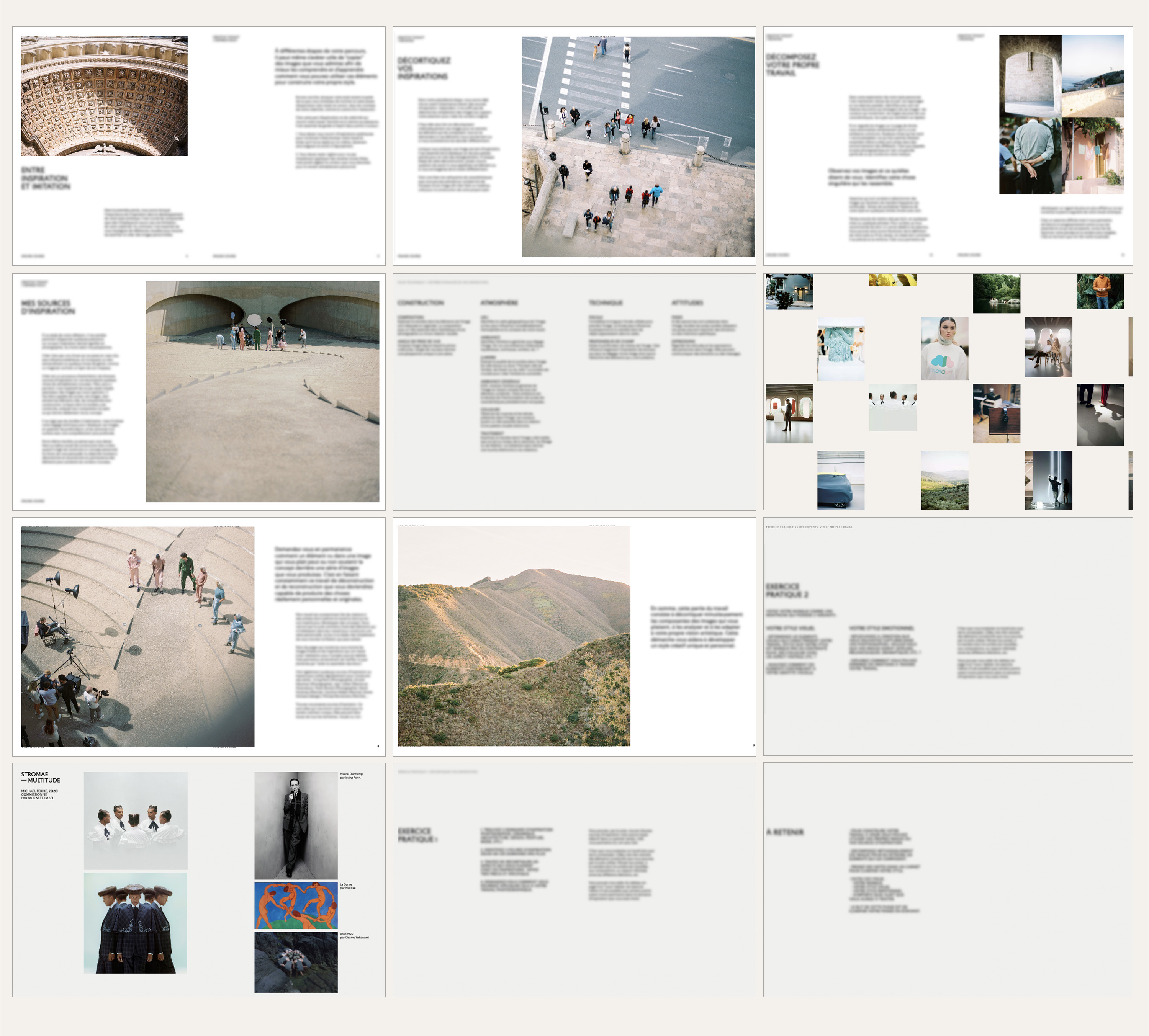This screenshot has width=1149, height=1036.
Task: Select the vertical light beam photo
Action: (1048, 480)
